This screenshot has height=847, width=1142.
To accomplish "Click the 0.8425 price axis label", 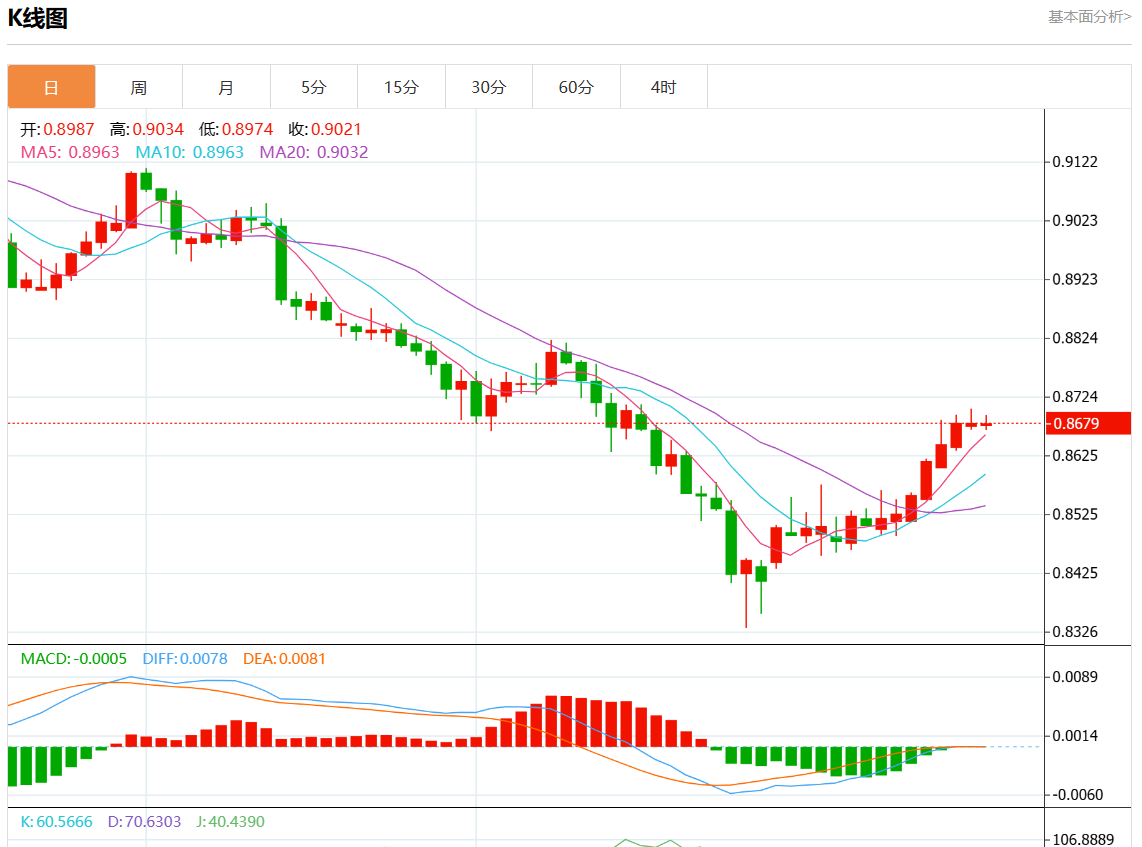I will tap(1075, 572).
